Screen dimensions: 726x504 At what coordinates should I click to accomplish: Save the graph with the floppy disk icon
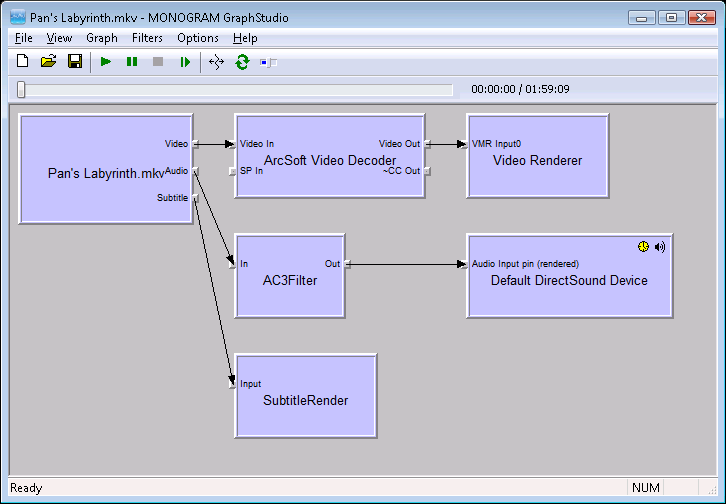click(x=75, y=62)
